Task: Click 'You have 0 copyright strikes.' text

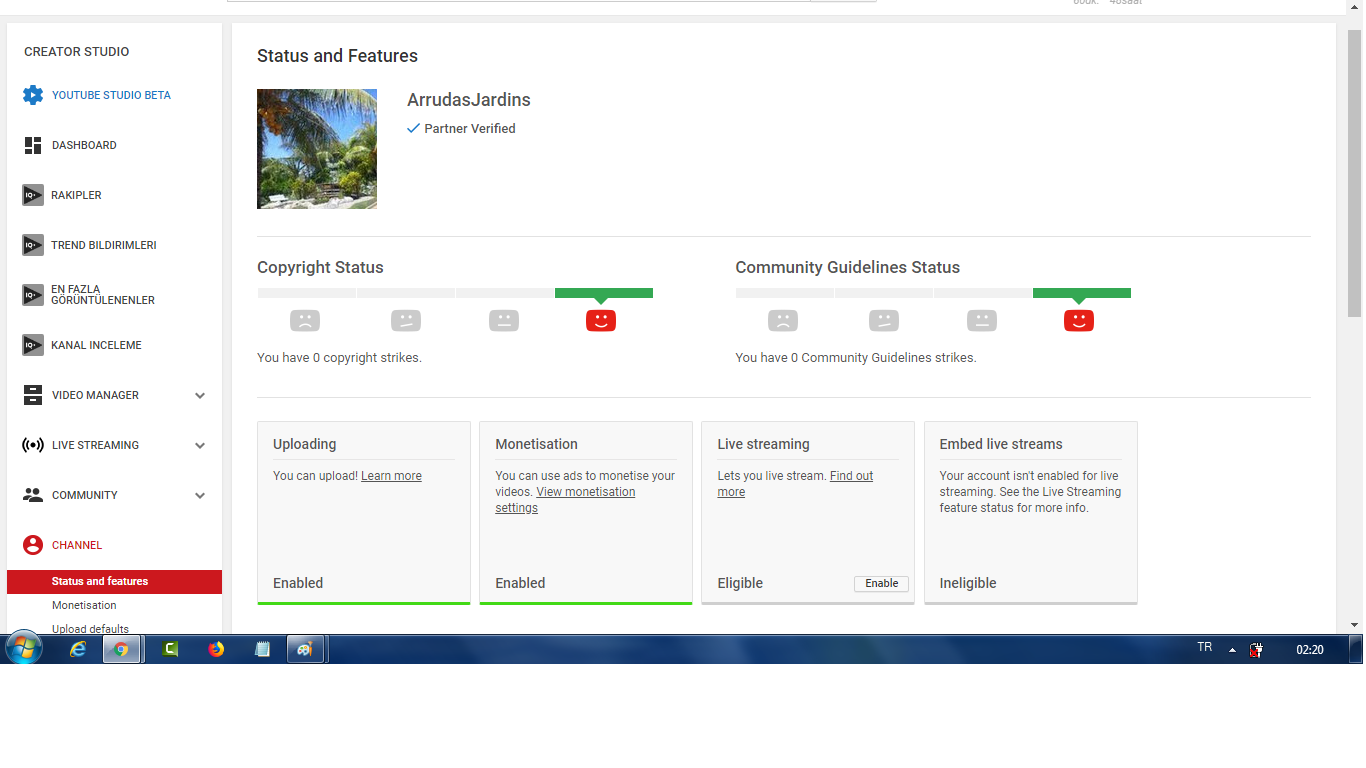Action: pos(339,357)
